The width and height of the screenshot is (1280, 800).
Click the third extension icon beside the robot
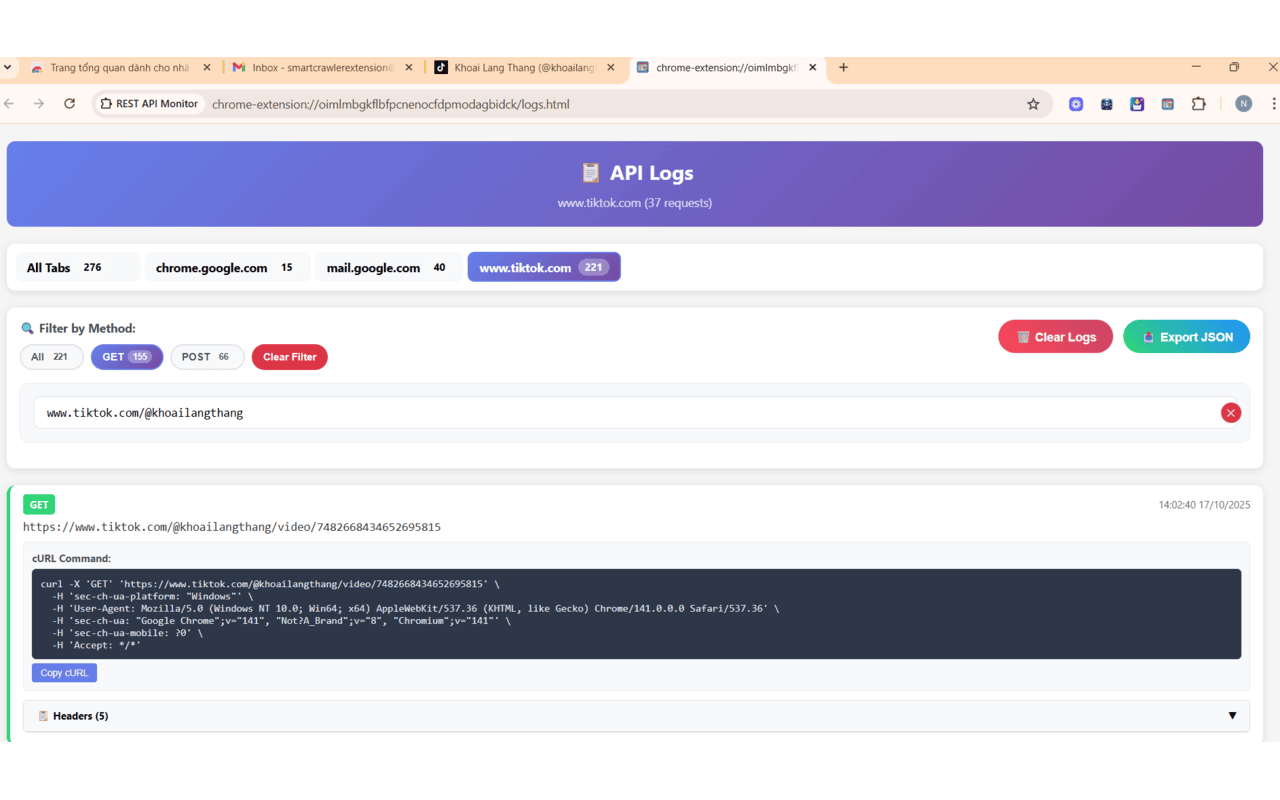click(1137, 104)
